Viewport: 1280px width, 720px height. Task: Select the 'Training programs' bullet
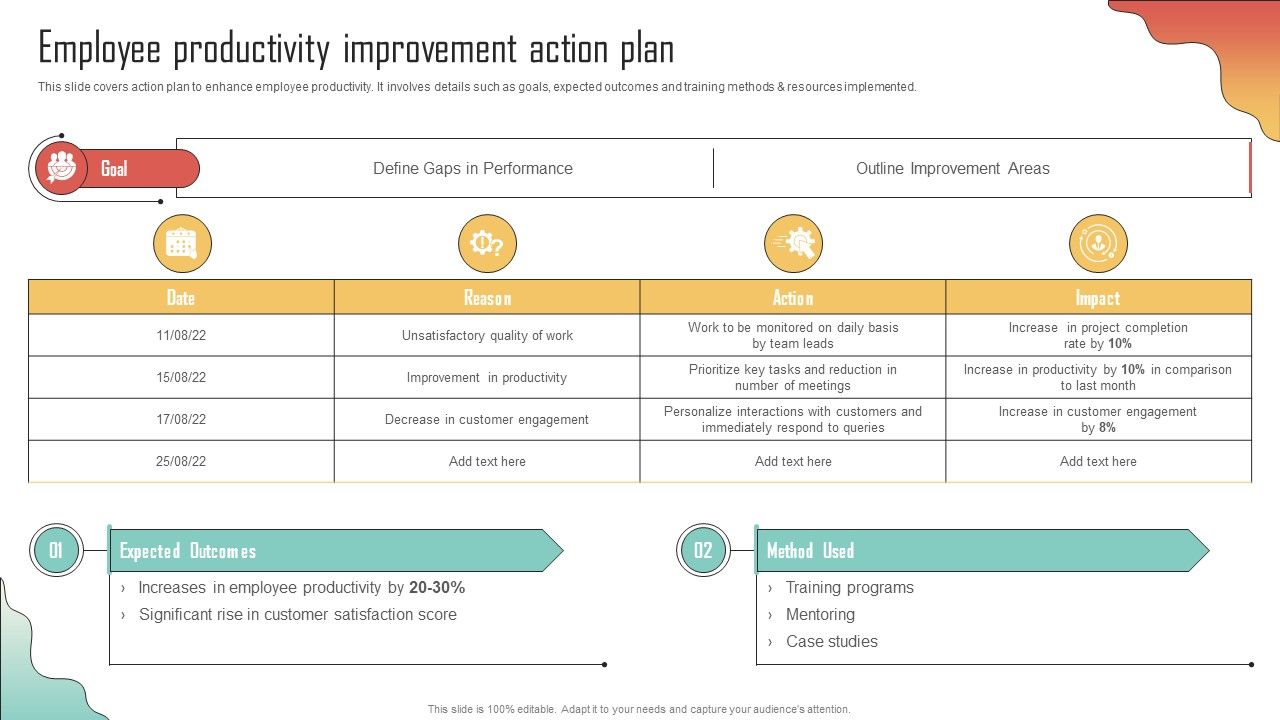pos(841,588)
